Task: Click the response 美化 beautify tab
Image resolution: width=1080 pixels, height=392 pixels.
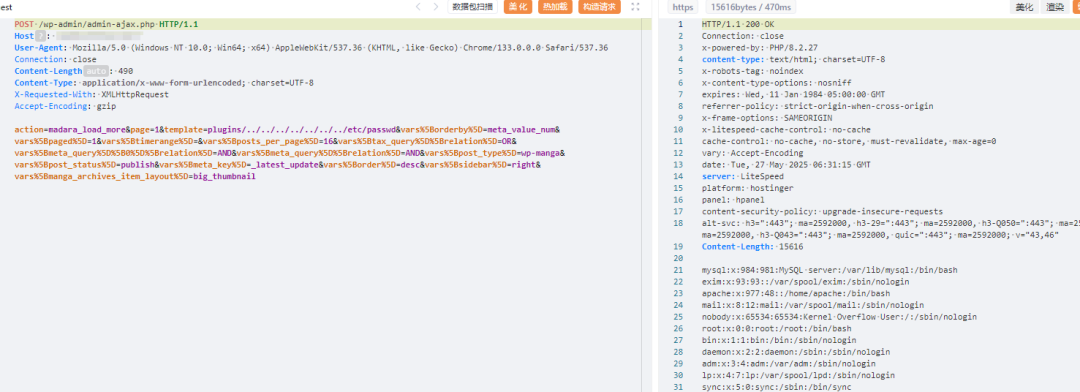Action: tap(1024, 8)
